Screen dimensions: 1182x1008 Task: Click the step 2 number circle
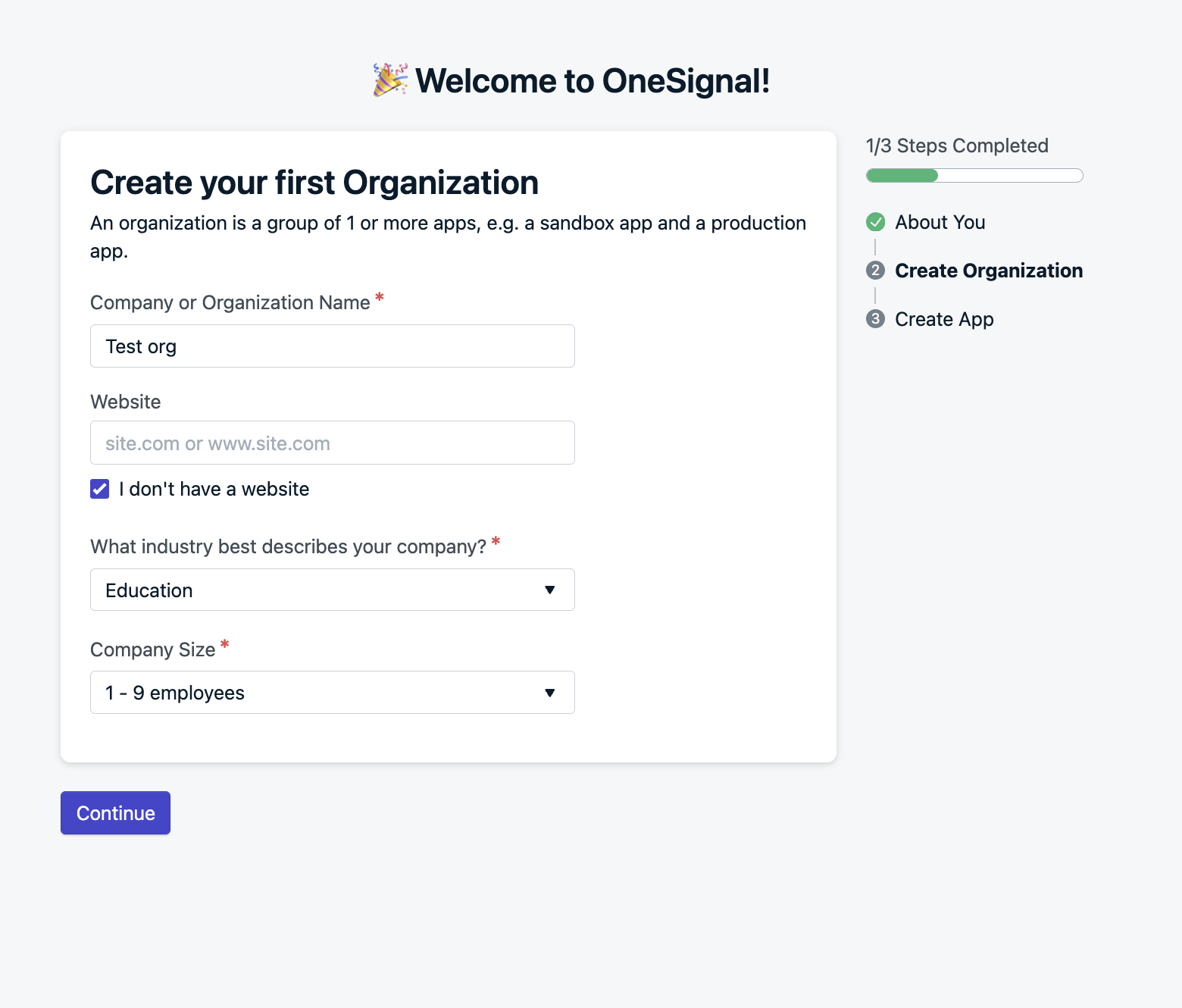click(875, 271)
